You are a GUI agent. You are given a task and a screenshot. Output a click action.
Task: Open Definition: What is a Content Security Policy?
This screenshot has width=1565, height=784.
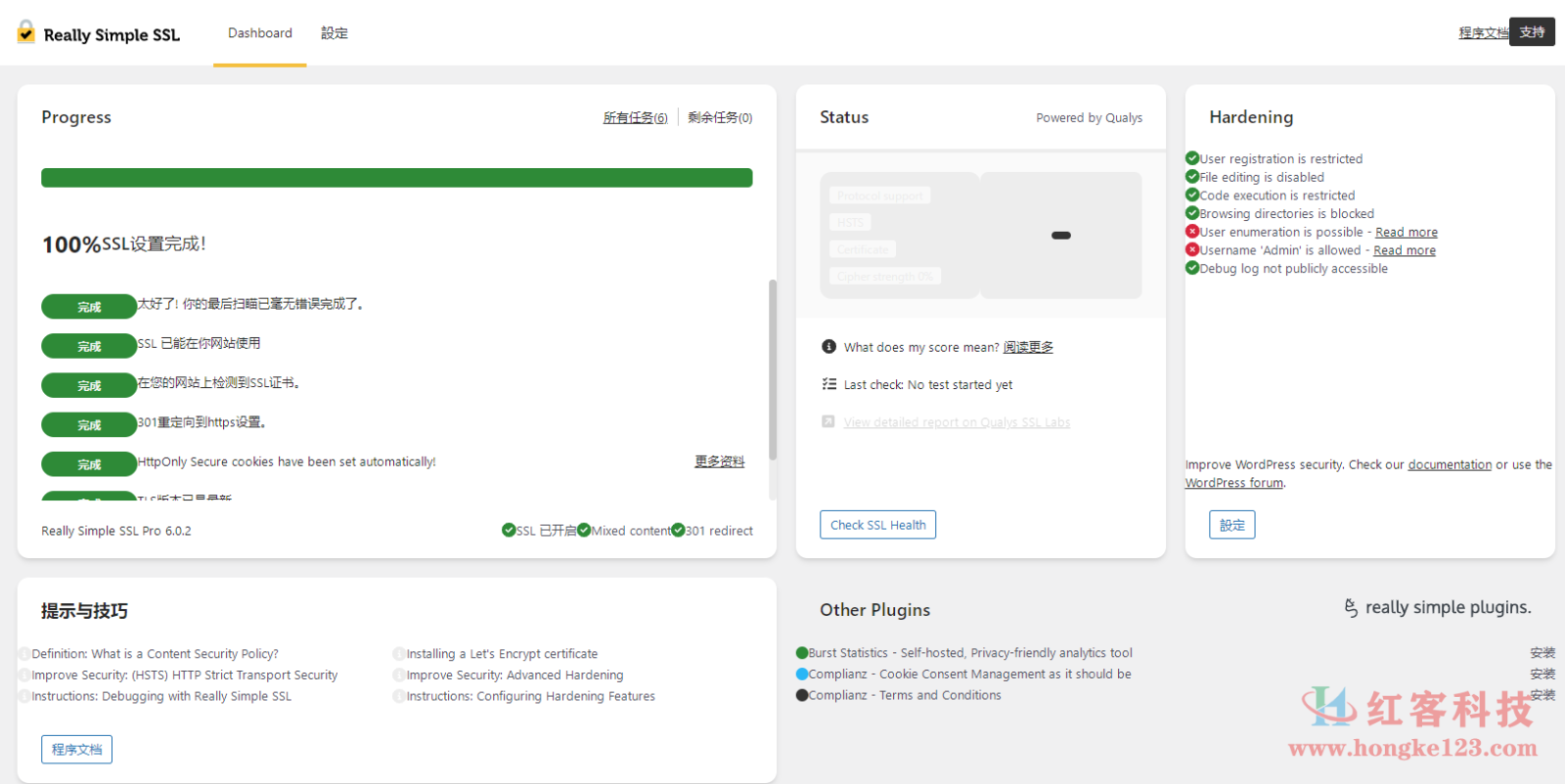(x=155, y=654)
